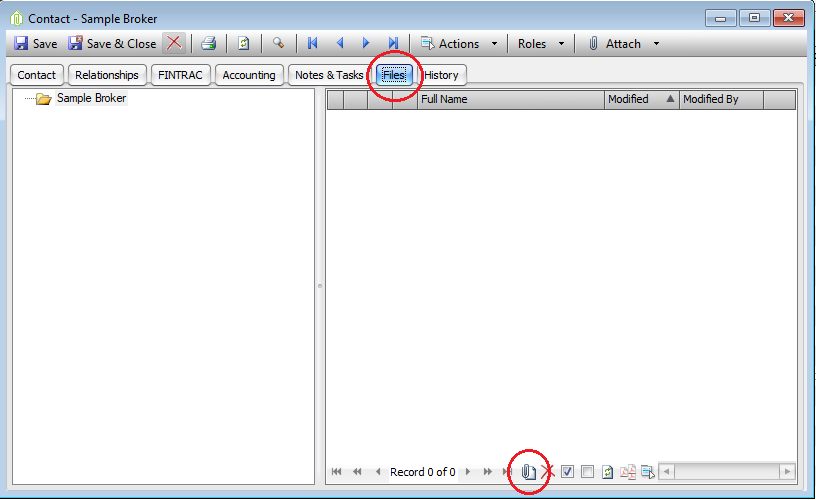Image resolution: width=816 pixels, height=500 pixels.
Task: Click the printer icon in toolbar
Action: click(x=209, y=43)
